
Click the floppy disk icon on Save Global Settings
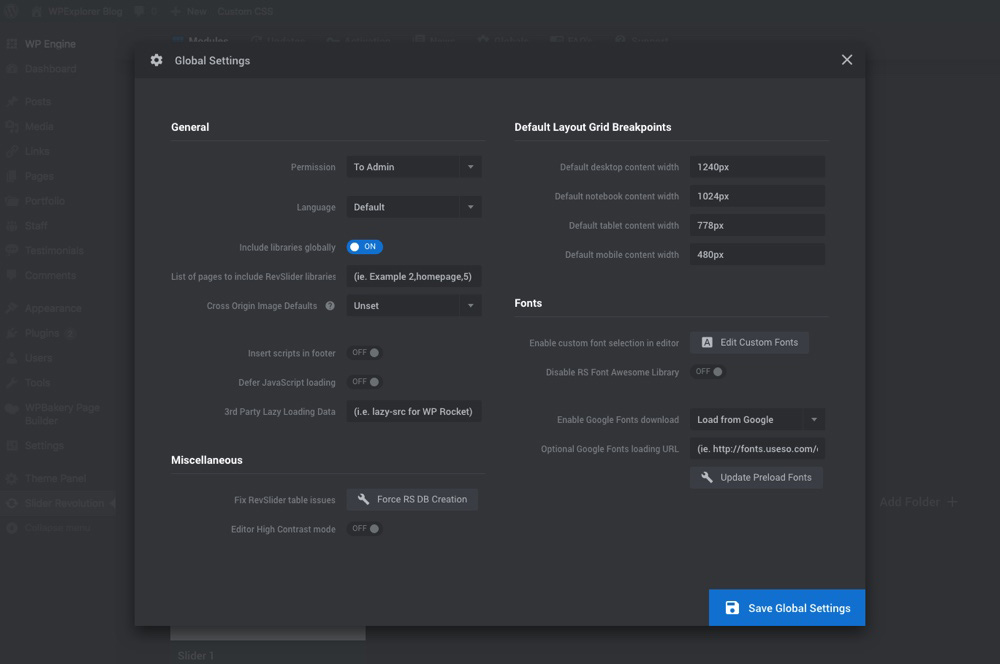pyautogui.click(x=732, y=608)
